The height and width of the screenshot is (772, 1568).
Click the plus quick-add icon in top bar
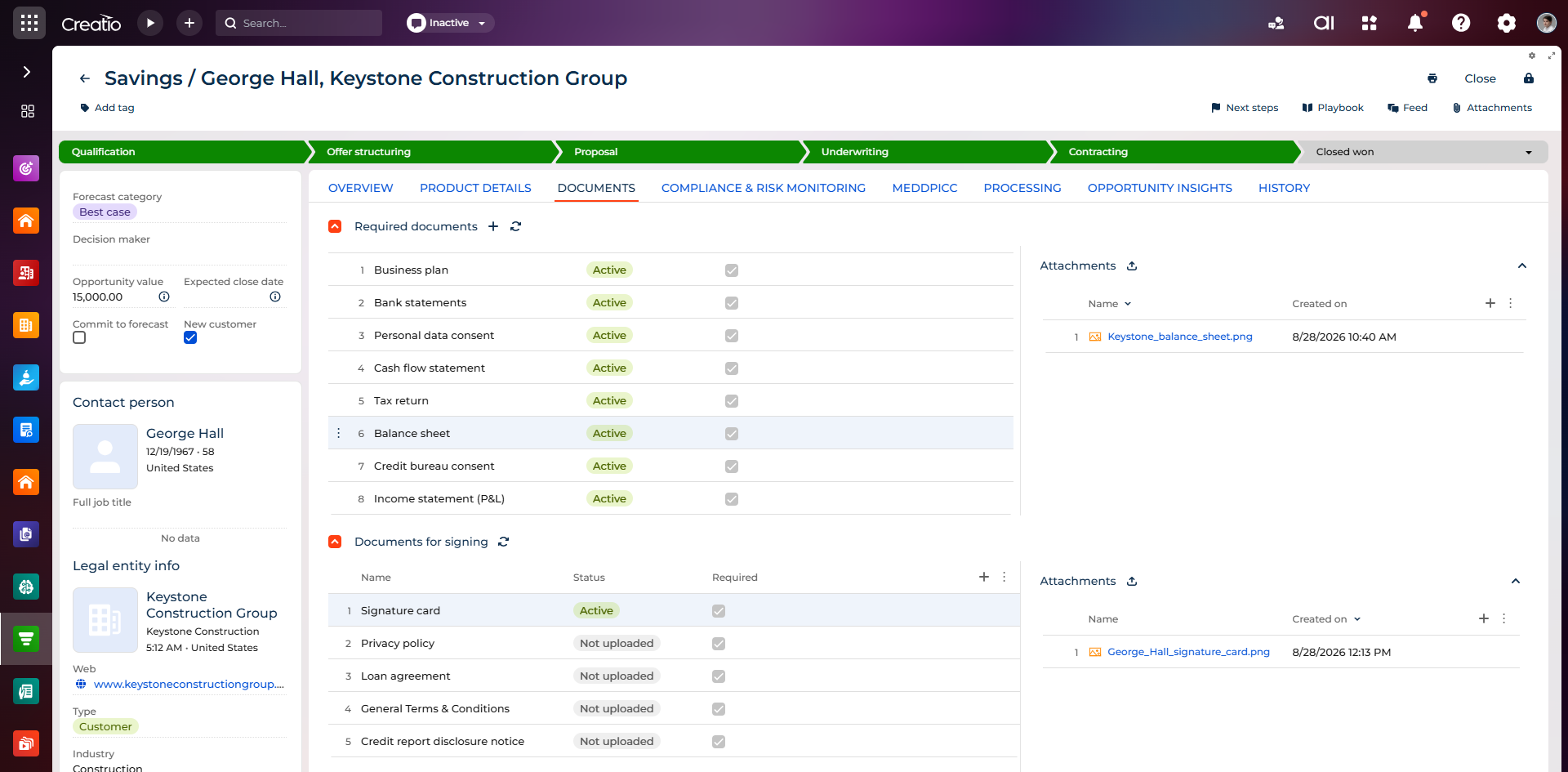(189, 23)
